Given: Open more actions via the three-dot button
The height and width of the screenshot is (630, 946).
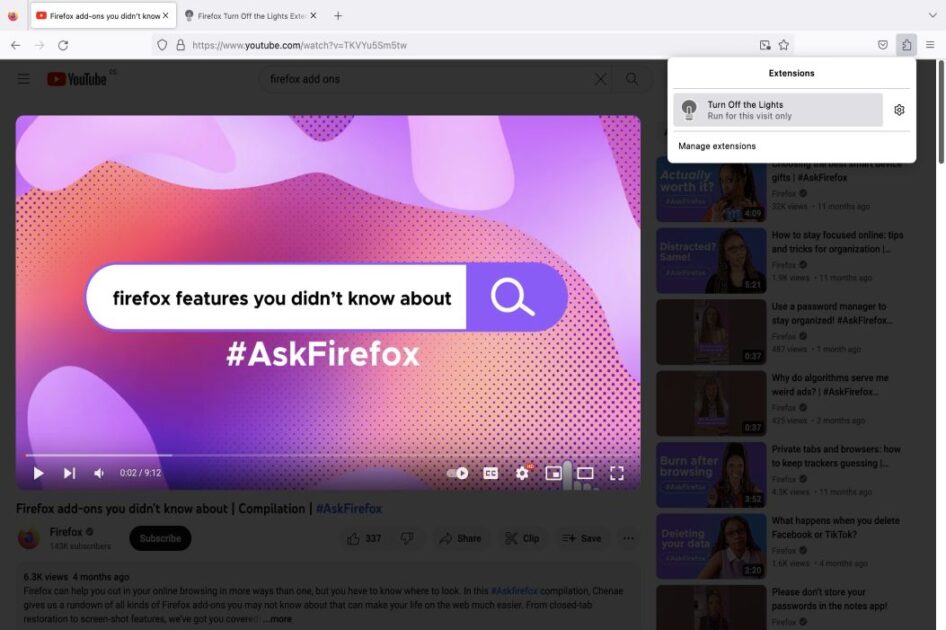Looking at the screenshot, I should pos(628,538).
